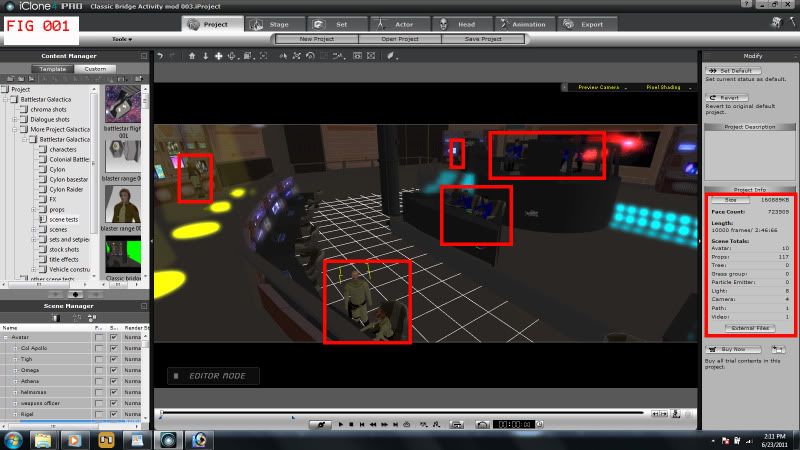Viewport: 800px width, 450px height.
Task: Click the Open Project button
Action: (x=400, y=39)
